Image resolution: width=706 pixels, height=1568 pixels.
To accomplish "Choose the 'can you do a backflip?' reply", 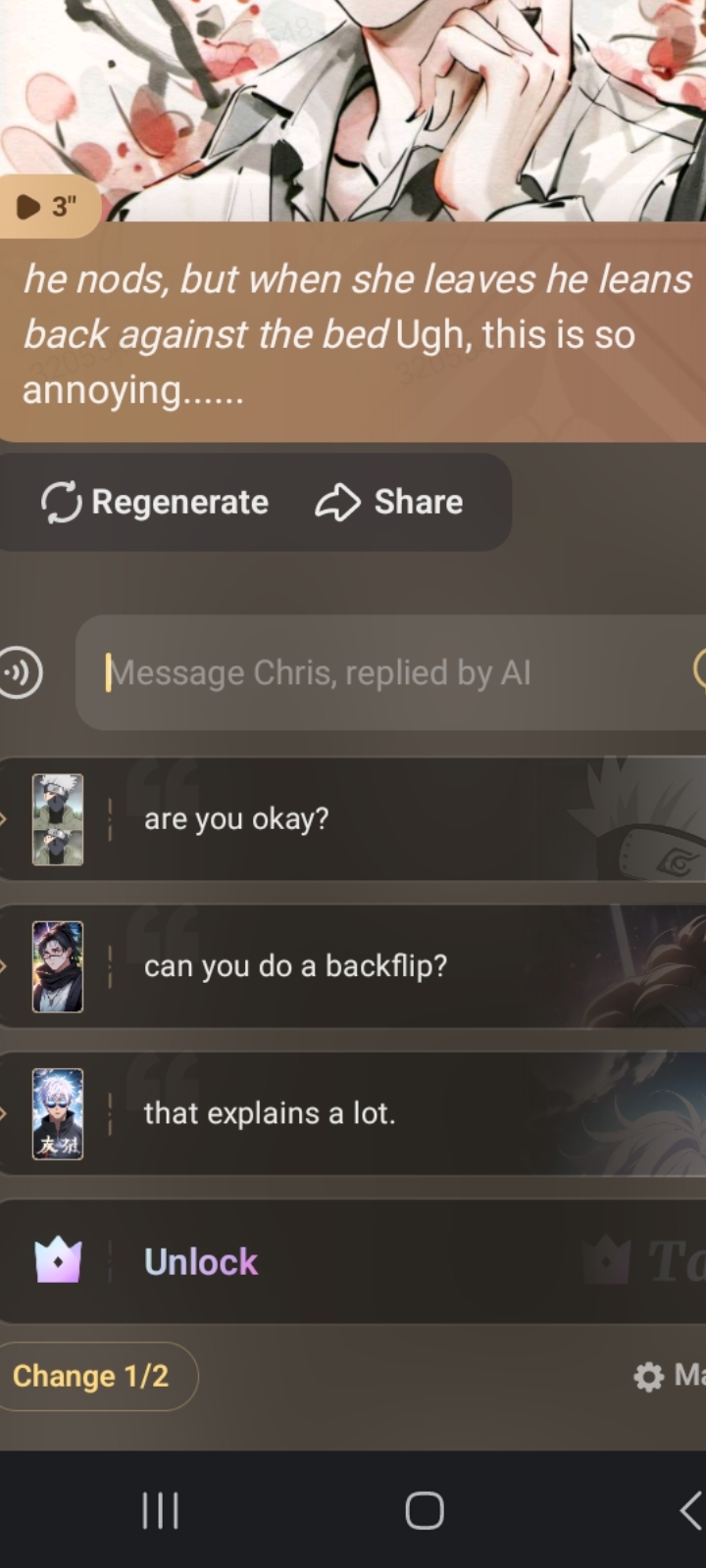I will [353, 966].
